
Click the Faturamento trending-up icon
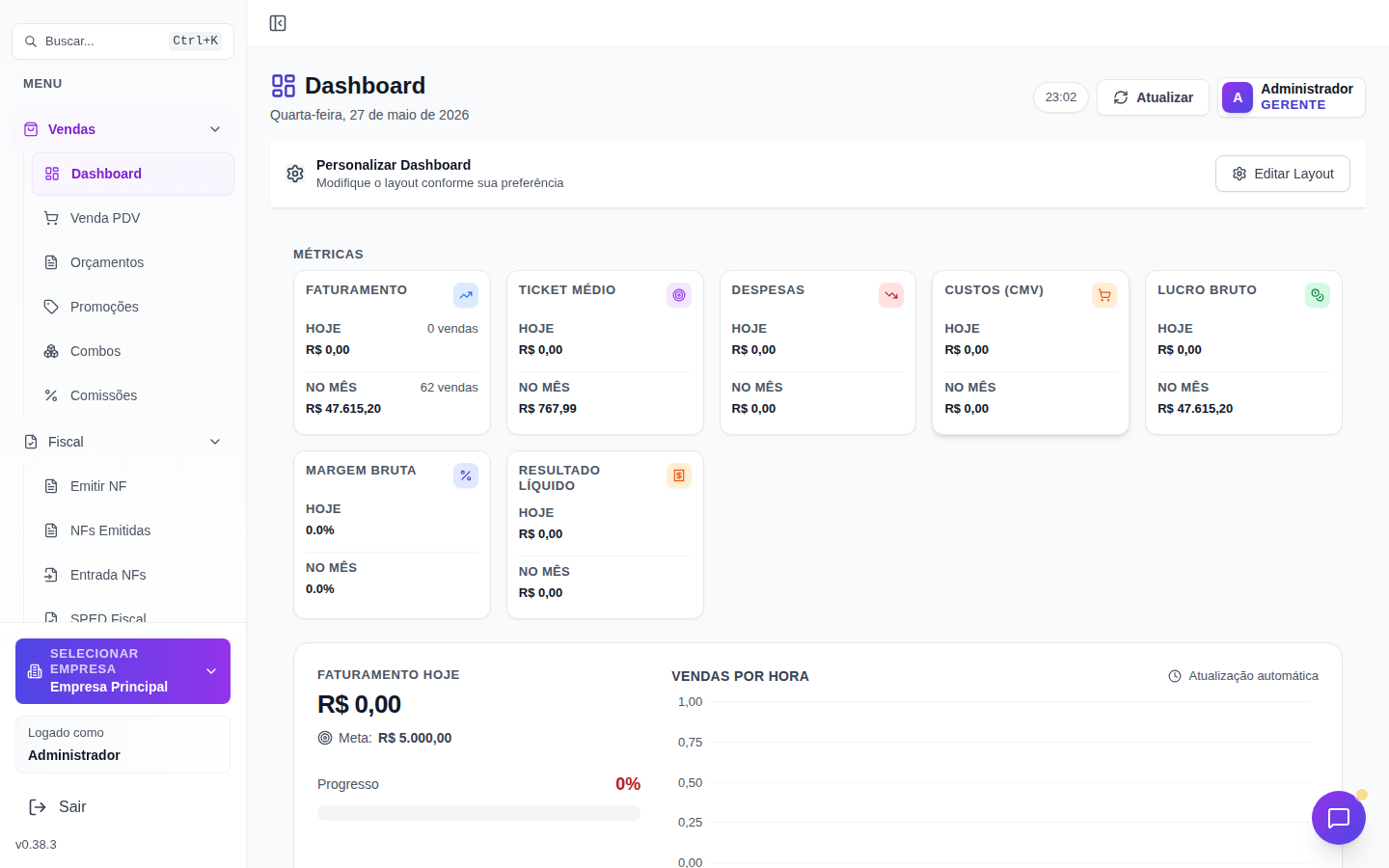(x=466, y=295)
